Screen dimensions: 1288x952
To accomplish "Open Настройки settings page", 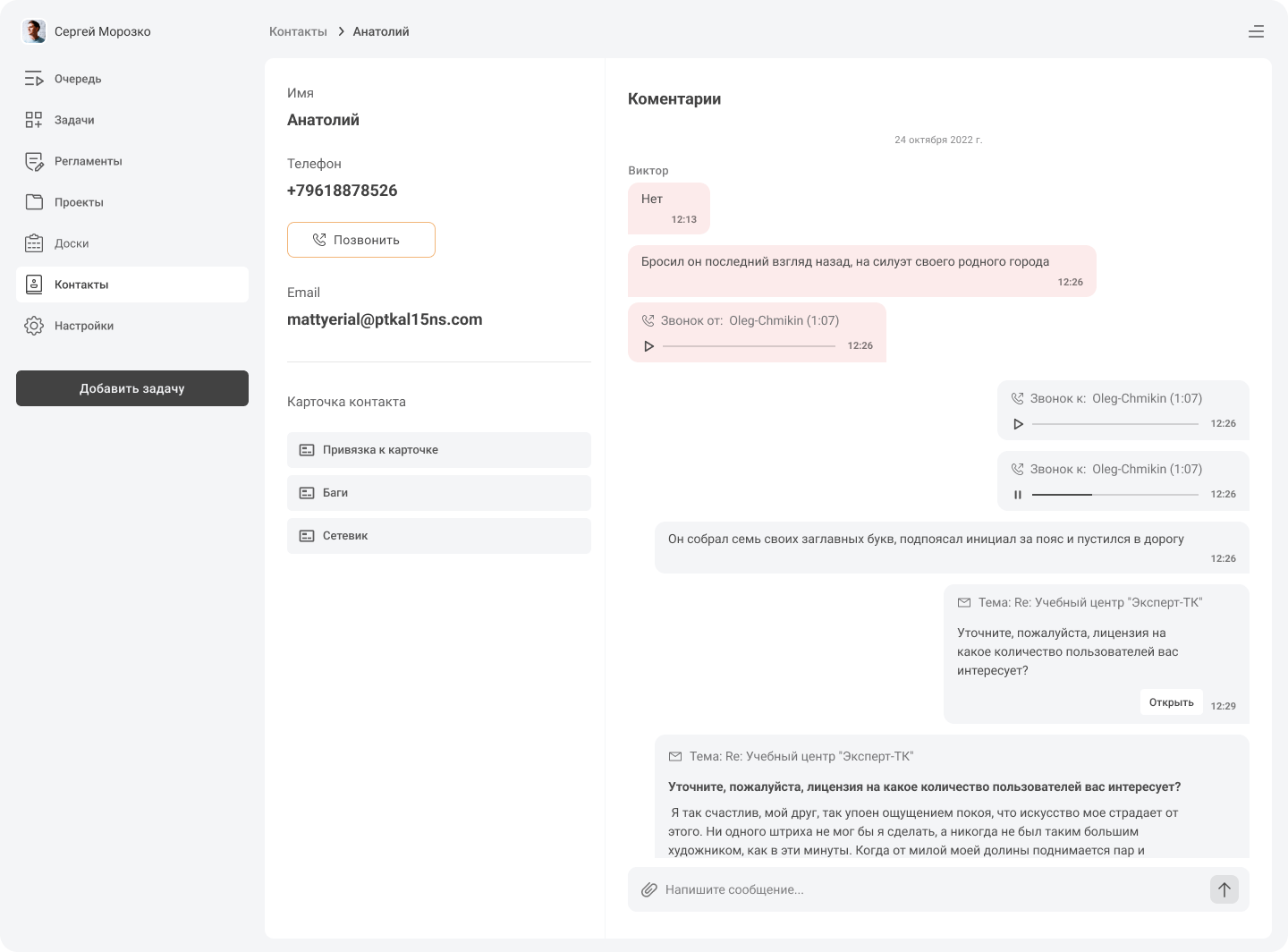I will [x=83, y=326].
